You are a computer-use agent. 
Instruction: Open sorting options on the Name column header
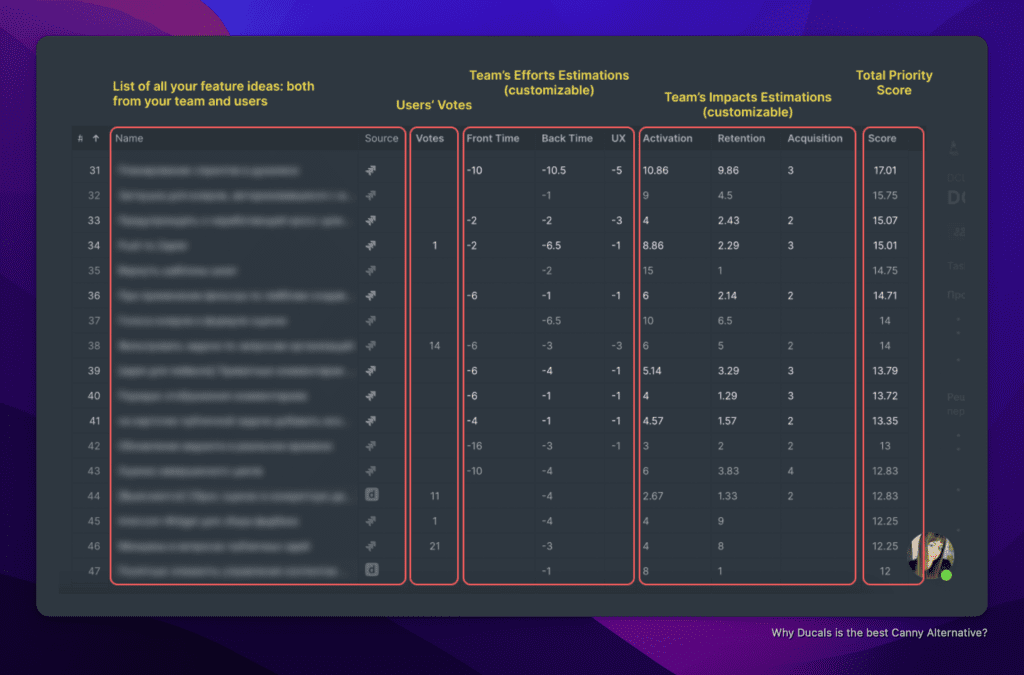[132, 139]
